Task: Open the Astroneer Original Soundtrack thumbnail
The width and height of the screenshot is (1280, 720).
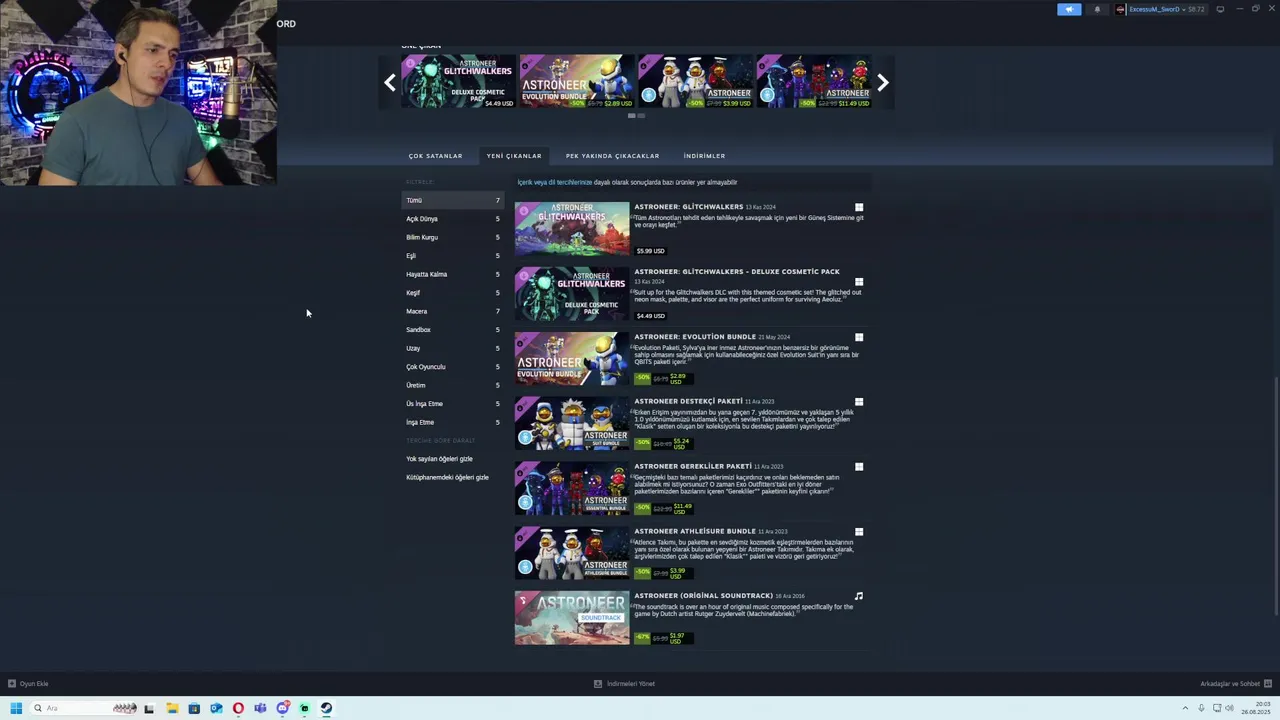Action: pyautogui.click(x=572, y=618)
